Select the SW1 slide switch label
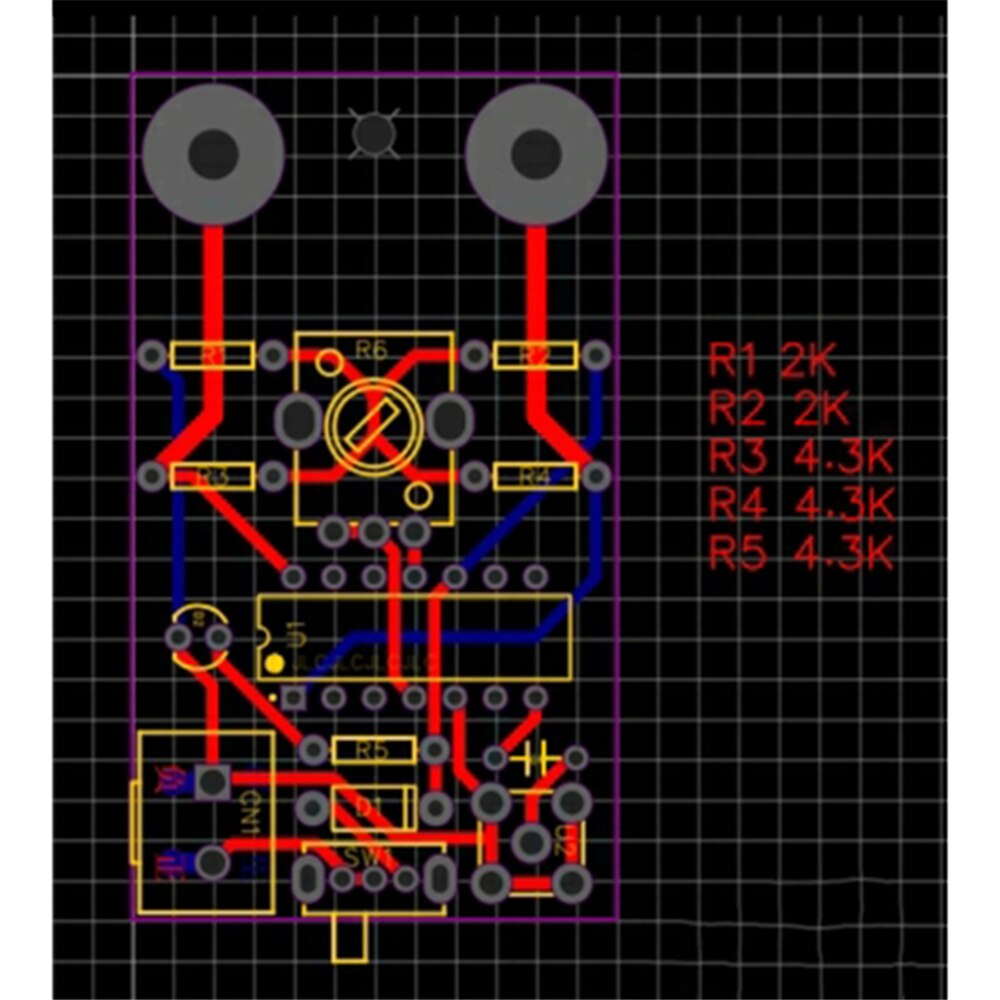This screenshot has width=1000, height=1000. click(x=372, y=858)
